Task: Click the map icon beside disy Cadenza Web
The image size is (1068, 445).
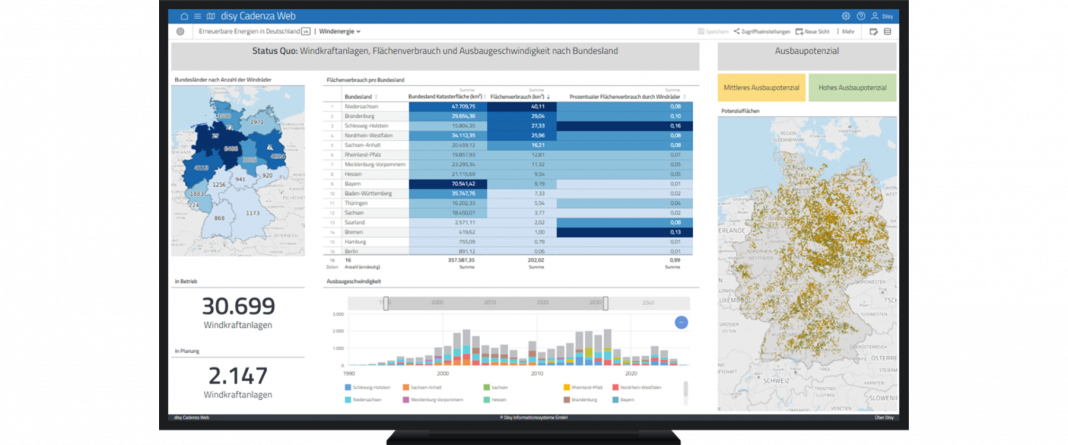Action: pos(209,16)
